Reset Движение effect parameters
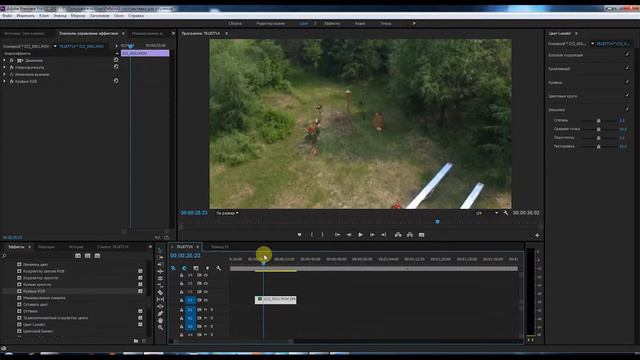This screenshot has width=640, height=360. [116, 60]
